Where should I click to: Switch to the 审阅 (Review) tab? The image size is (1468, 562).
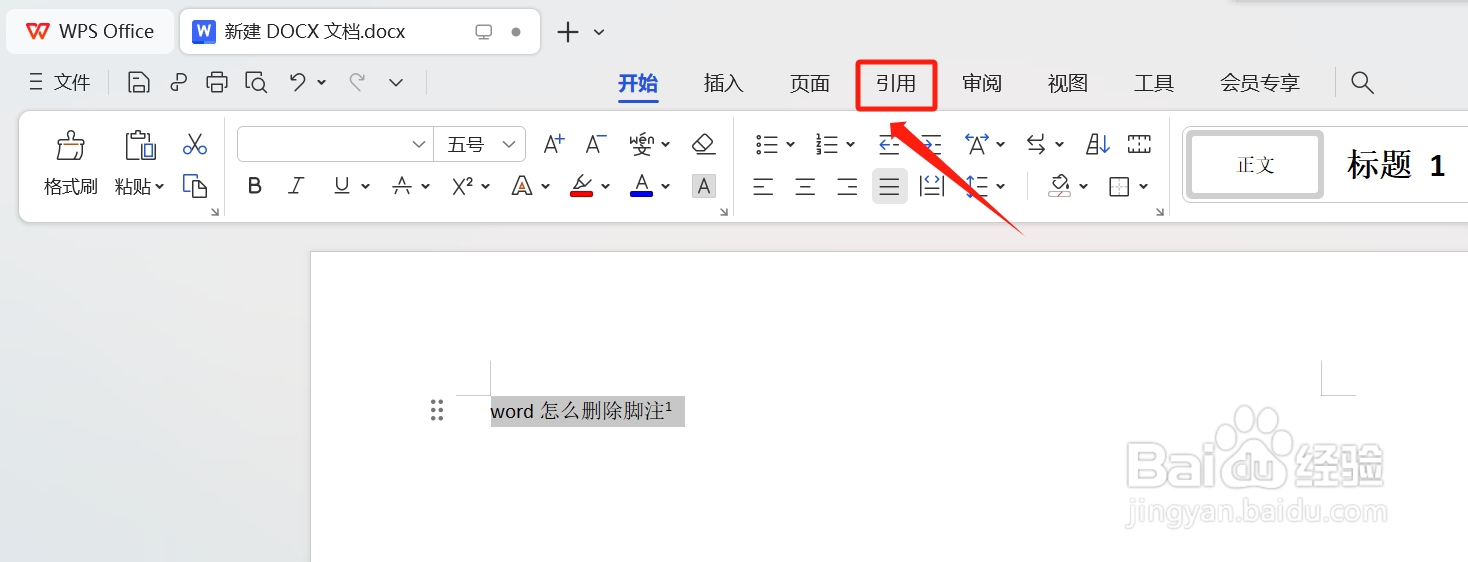pos(982,83)
